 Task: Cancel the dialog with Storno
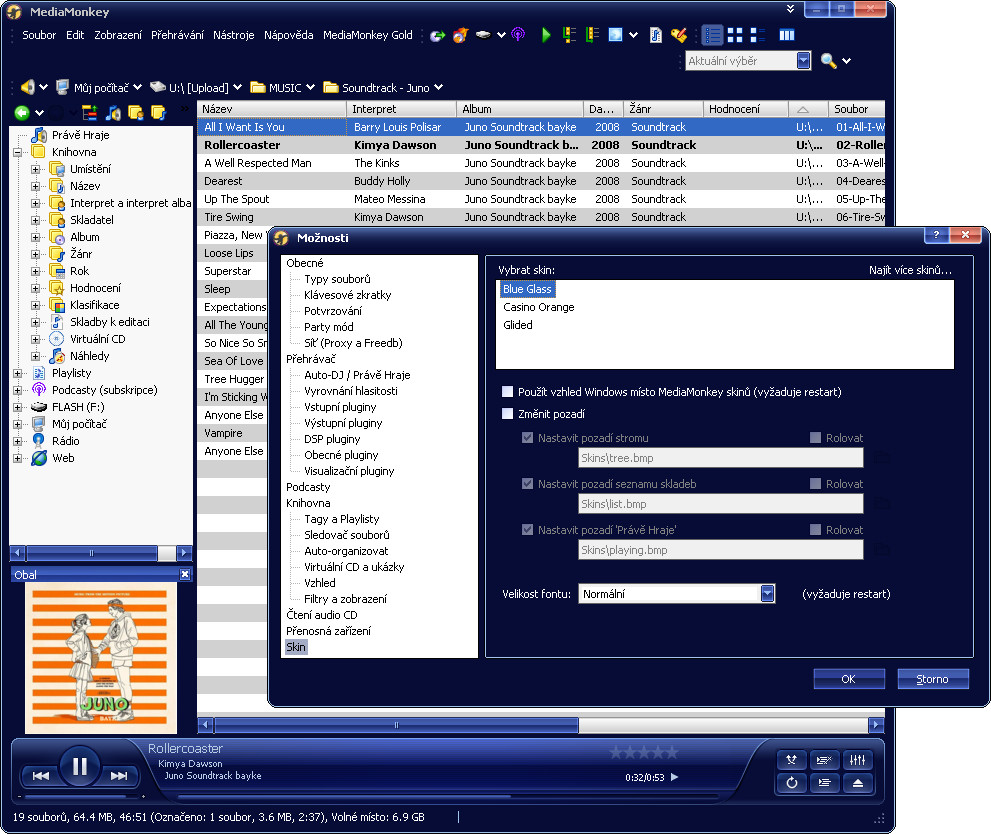click(933, 679)
